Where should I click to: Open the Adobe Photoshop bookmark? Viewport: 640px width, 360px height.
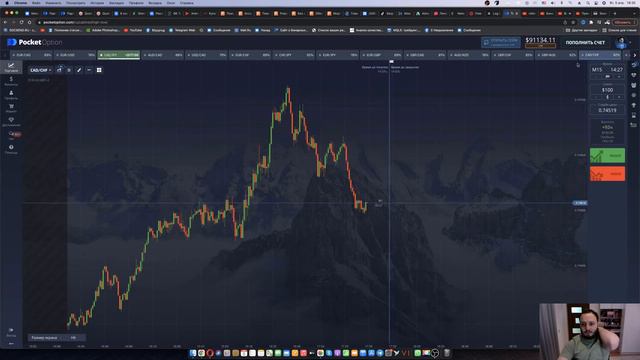click(102, 30)
